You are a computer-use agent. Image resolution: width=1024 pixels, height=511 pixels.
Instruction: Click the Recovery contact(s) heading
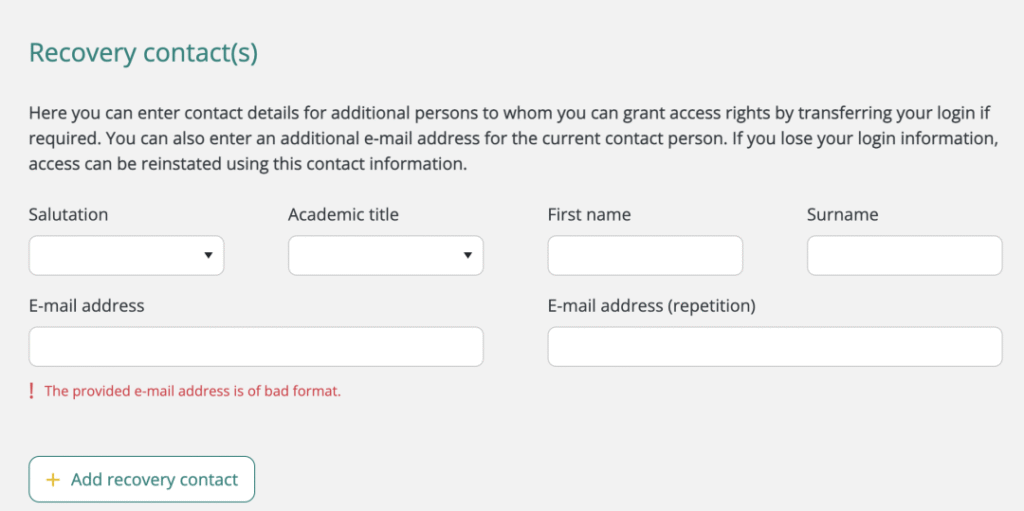(x=143, y=53)
